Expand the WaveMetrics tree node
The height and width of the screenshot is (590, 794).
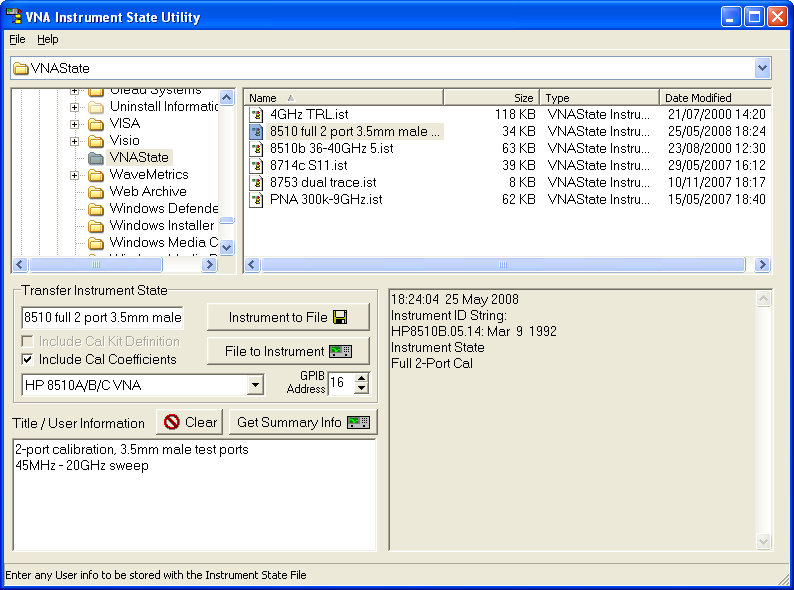(74, 175)
